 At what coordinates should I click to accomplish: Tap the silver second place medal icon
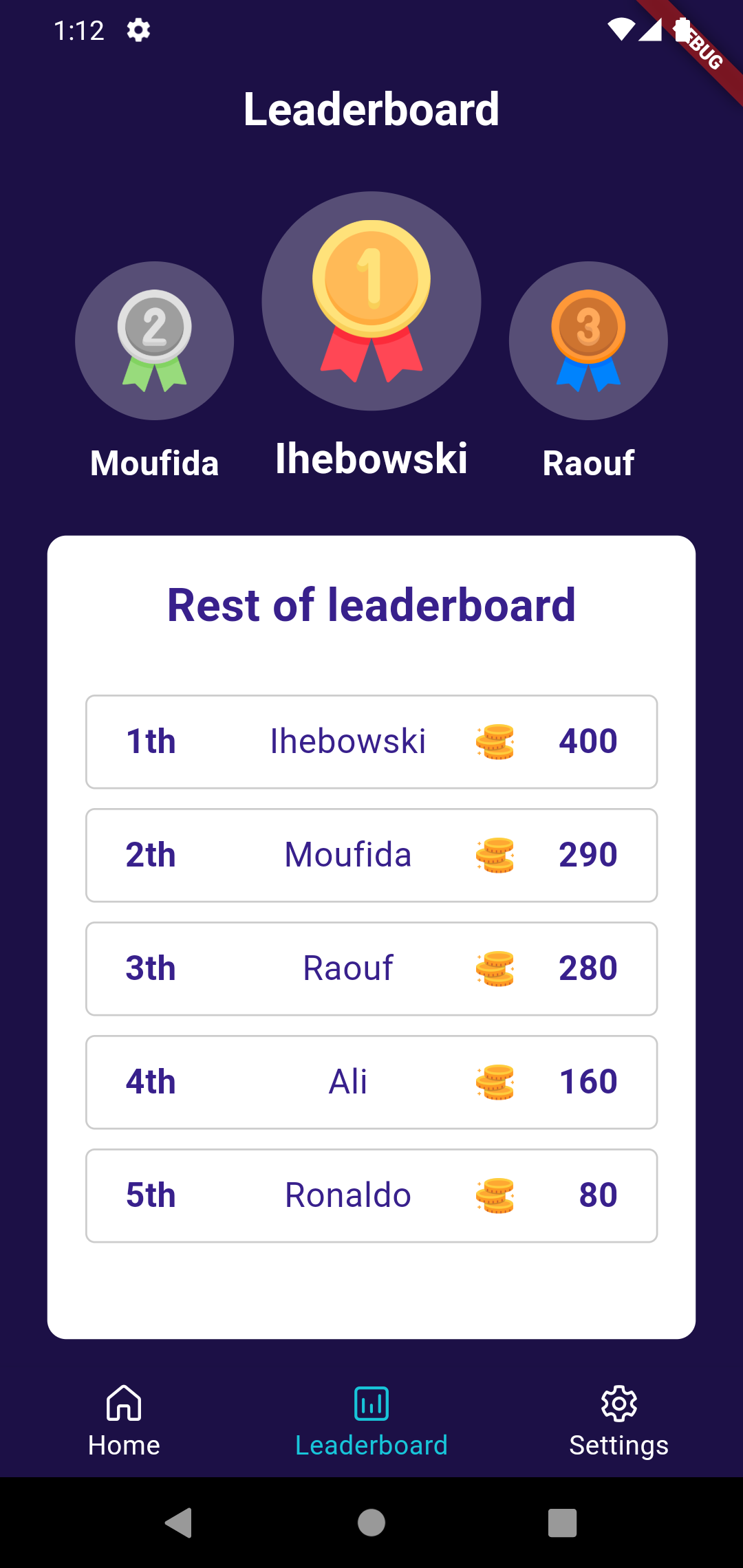coord(153,340)
